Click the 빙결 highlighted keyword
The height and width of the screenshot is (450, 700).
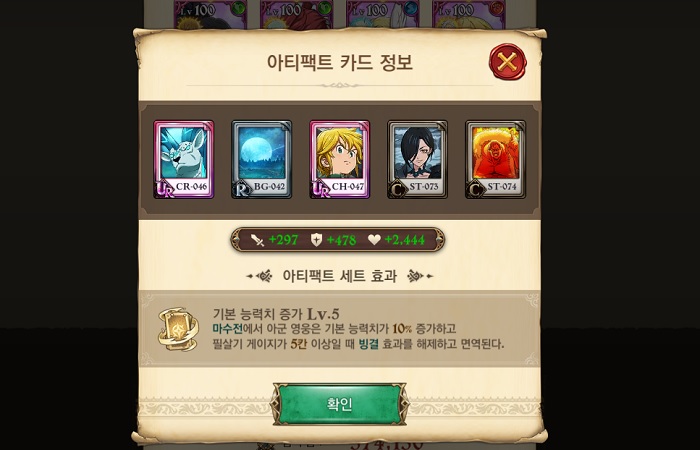369,344
